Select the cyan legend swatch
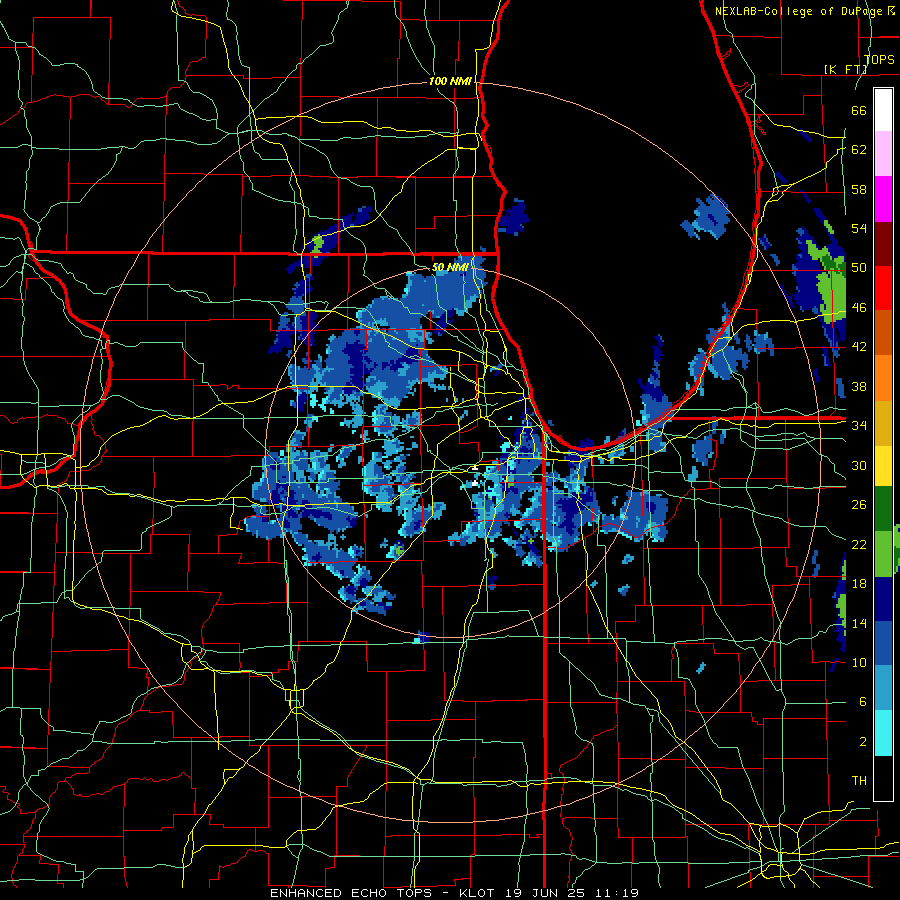 point(883,733)
